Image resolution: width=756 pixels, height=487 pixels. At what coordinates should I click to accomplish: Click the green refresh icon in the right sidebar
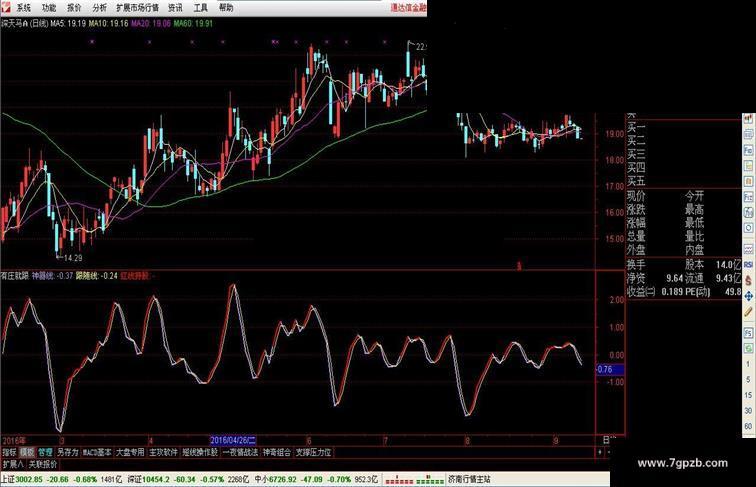[748, 348]
